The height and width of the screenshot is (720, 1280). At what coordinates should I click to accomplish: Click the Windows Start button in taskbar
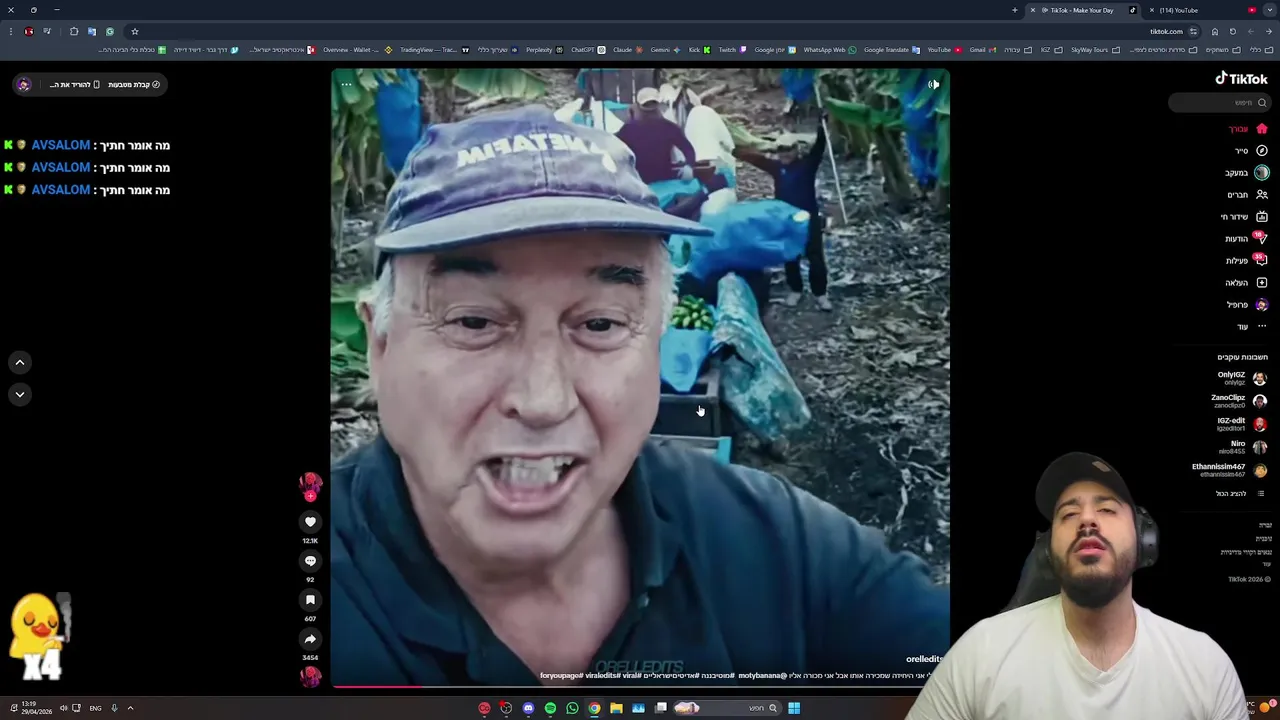click(793, 708)
